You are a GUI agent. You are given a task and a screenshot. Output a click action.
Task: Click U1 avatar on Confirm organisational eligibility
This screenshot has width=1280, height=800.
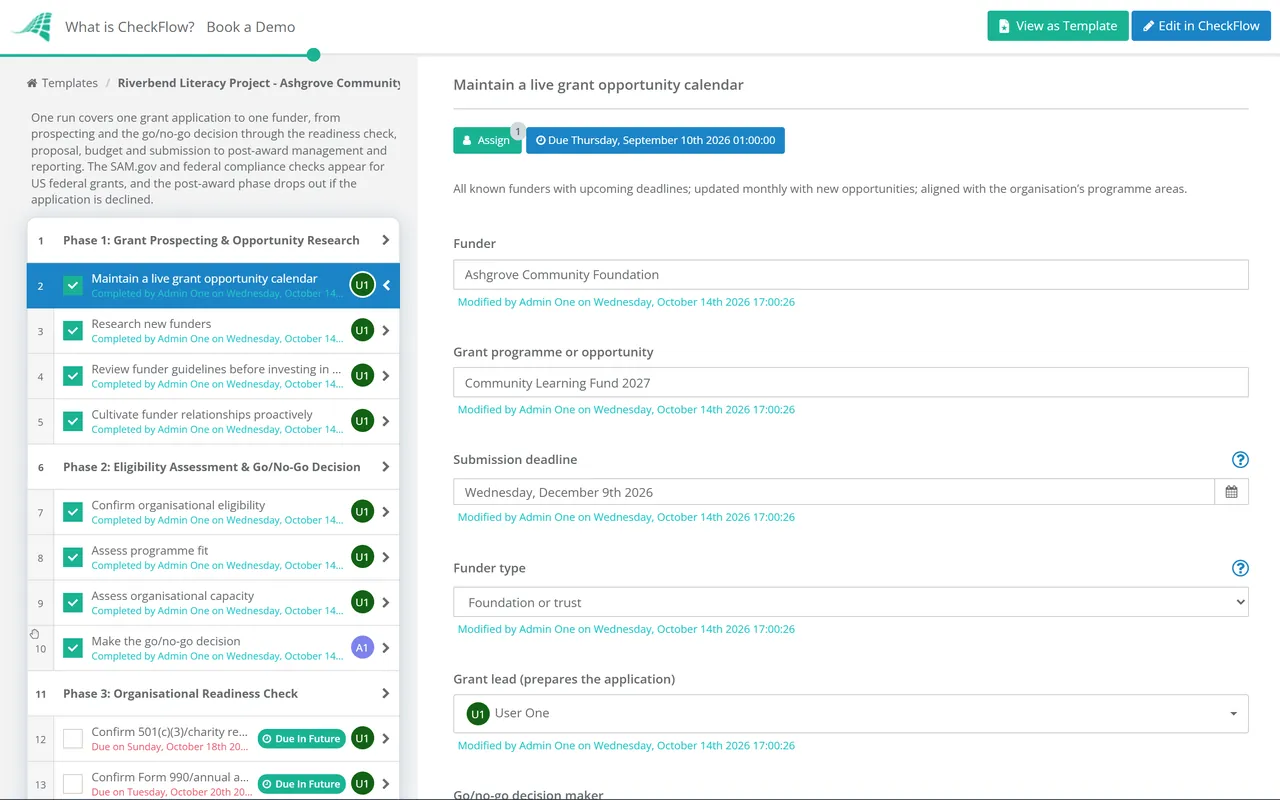point(362,512)
